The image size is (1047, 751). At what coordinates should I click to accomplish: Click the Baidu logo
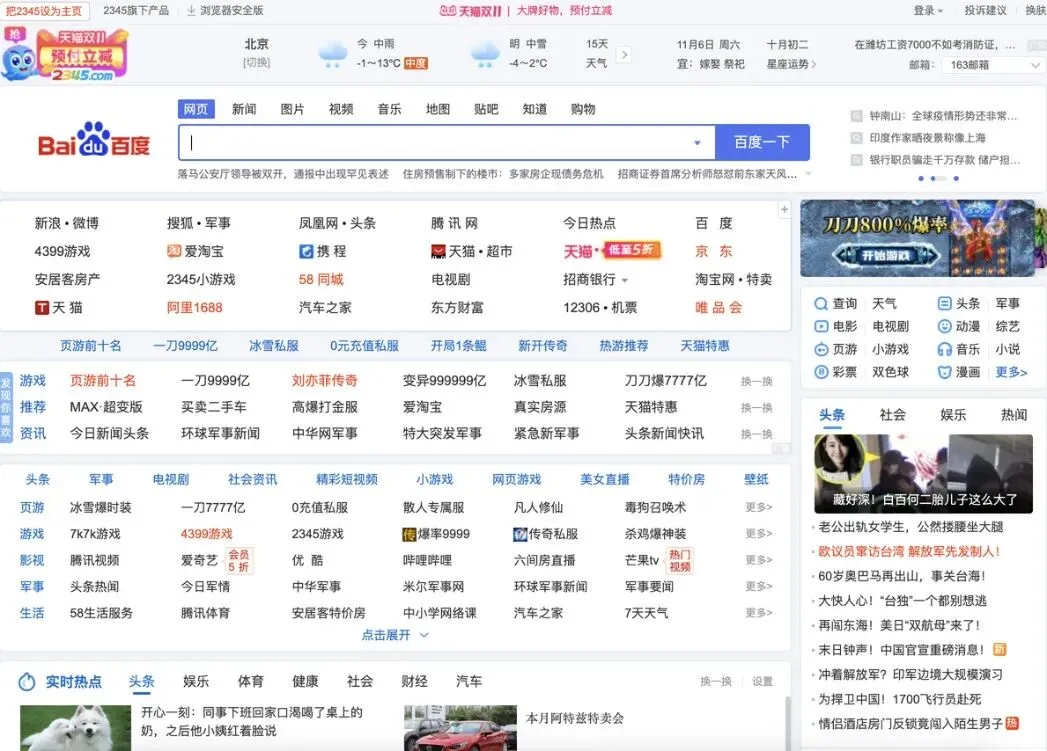[93, 141]
